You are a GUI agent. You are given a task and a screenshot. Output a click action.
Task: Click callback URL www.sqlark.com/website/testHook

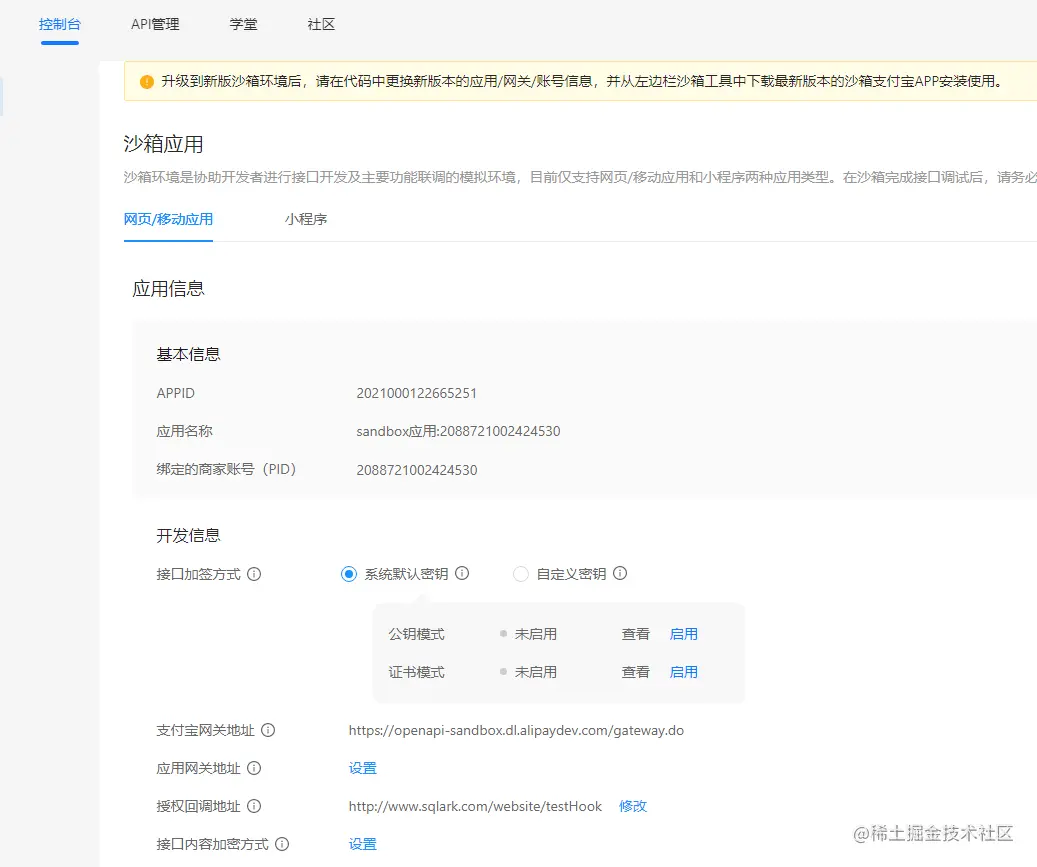click(x=475, y=806)
